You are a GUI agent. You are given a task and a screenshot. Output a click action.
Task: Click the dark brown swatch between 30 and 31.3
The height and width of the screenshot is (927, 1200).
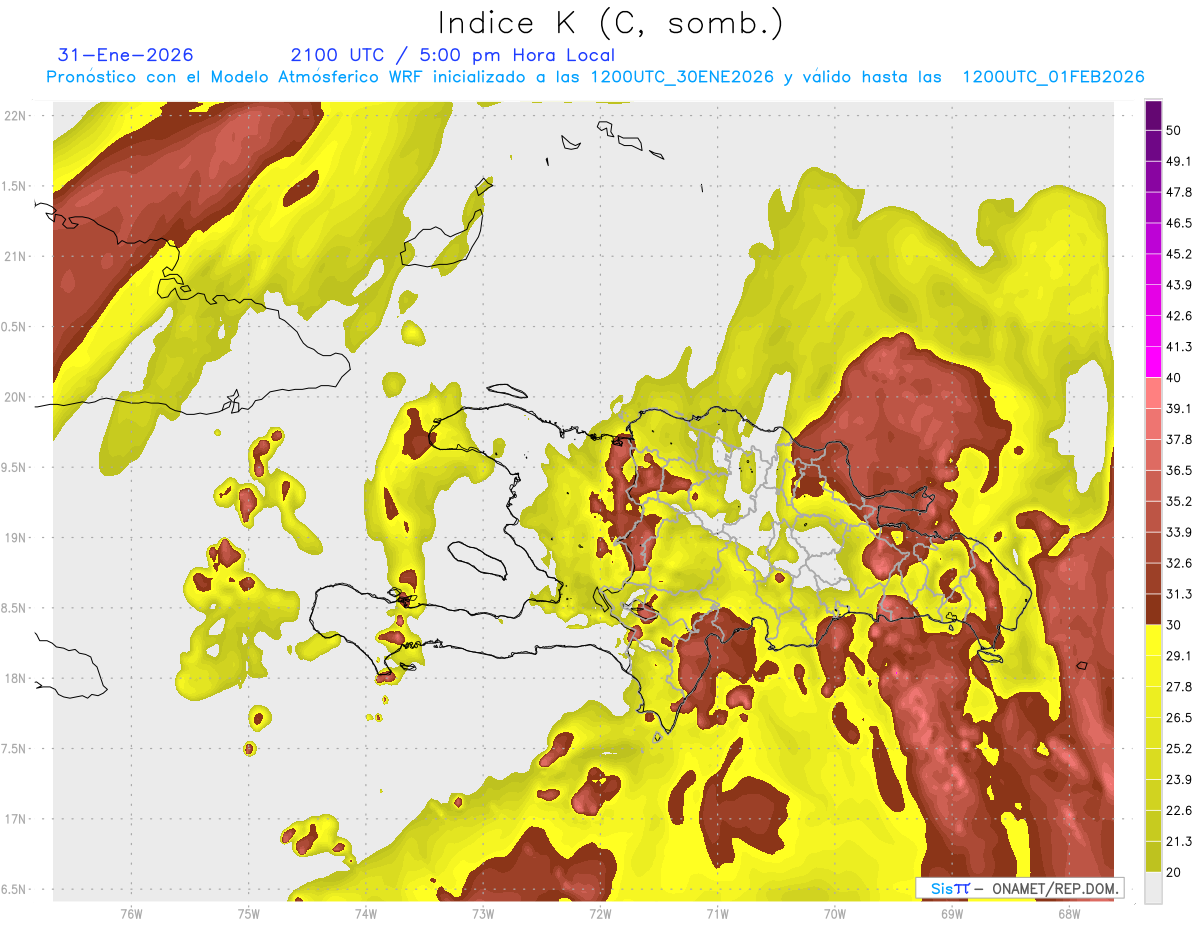coord(1153,609)
